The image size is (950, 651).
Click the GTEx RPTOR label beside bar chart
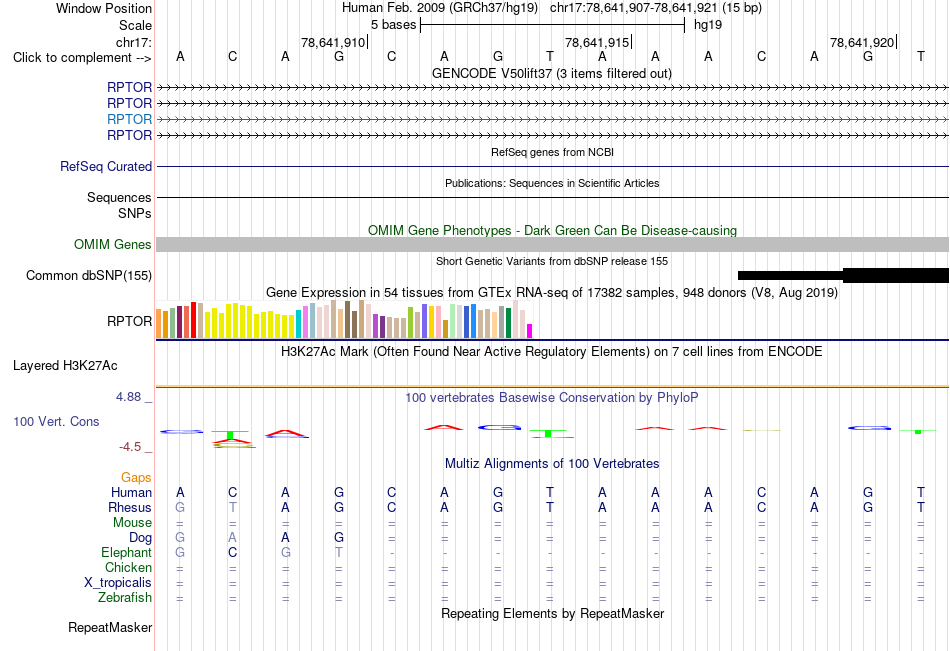(x=129, y=321)
